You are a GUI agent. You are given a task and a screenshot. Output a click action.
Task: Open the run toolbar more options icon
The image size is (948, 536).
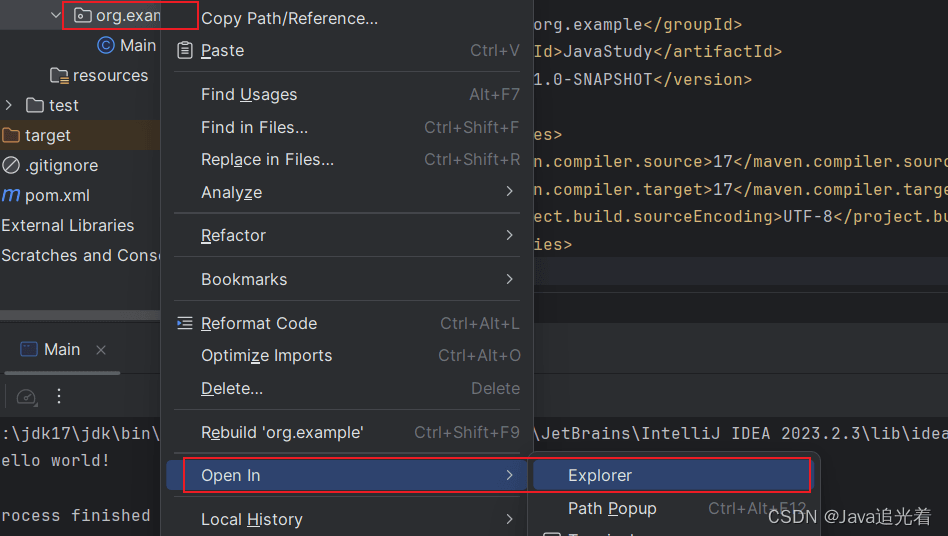[x=59, y=396]
